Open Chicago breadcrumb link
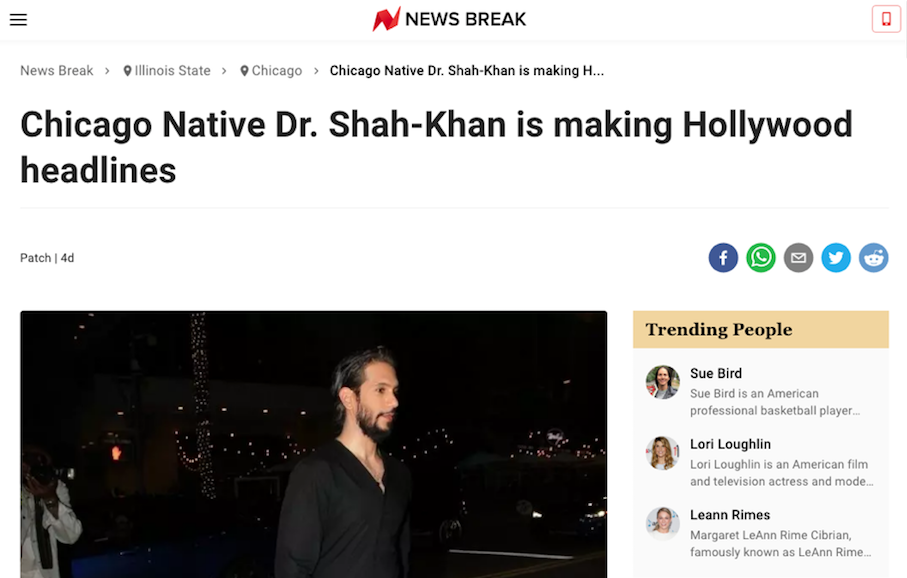The width and height of the screenshot is (907, 578). click(x=271, y=71)
